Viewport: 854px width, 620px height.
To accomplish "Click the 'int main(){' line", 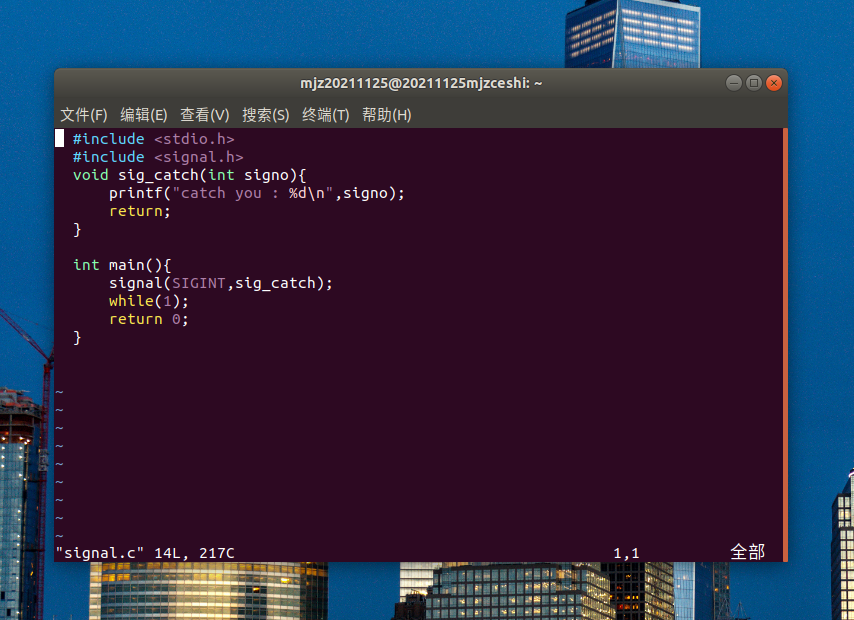I will [x=122, y=265].
